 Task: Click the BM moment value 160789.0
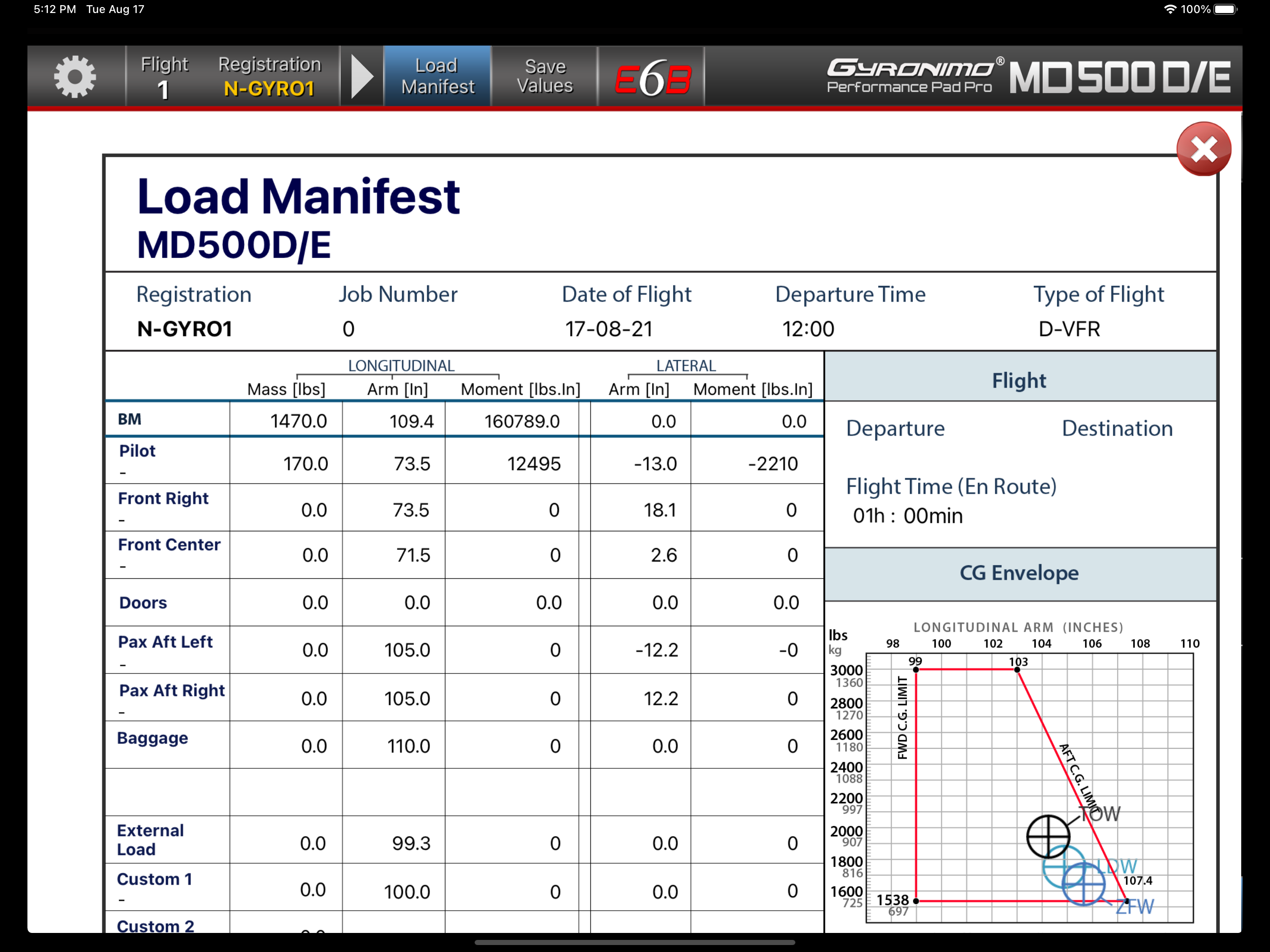pos(522,421)
